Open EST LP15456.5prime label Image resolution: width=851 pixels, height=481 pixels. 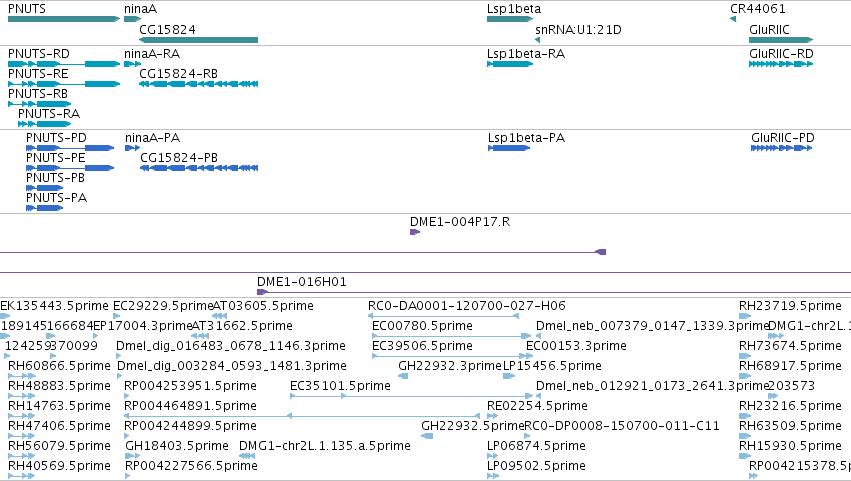(x=552, y=366)
